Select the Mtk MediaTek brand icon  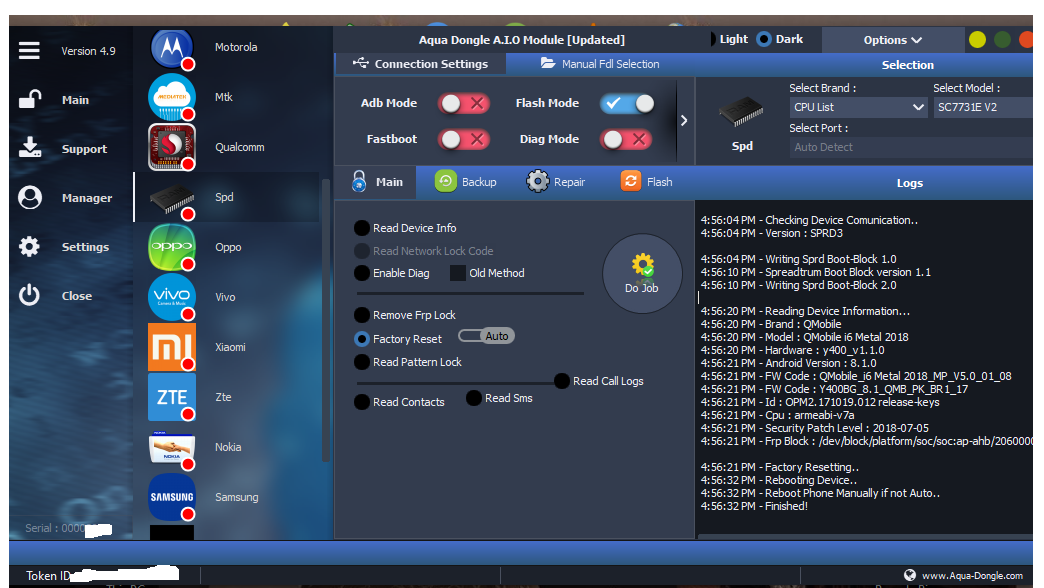[172, 97]
